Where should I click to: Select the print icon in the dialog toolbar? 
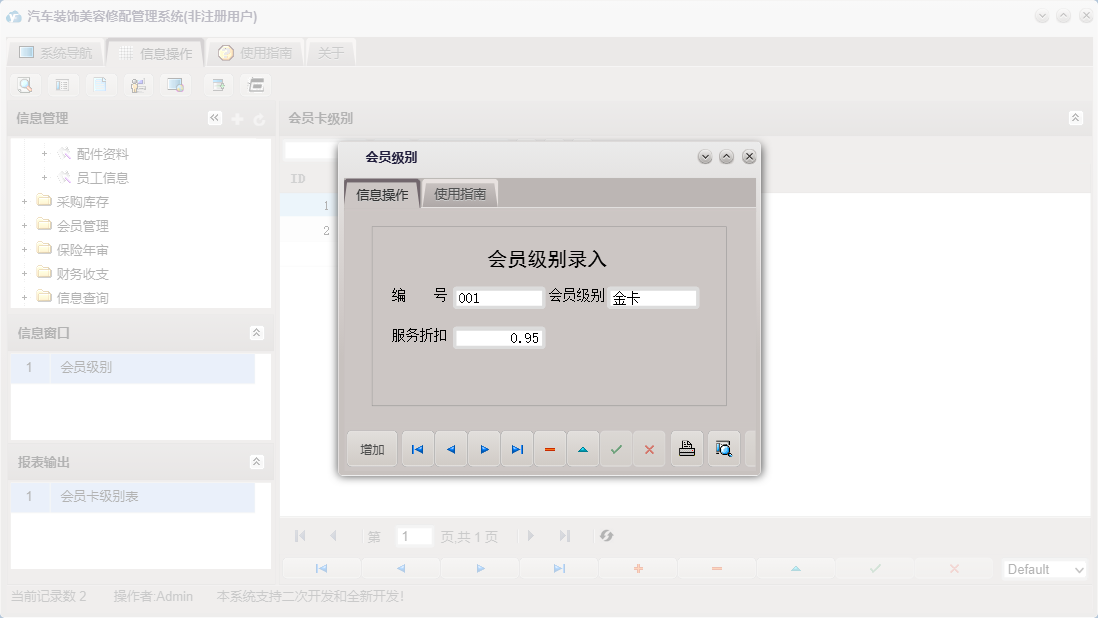click(x=686, y=449)
